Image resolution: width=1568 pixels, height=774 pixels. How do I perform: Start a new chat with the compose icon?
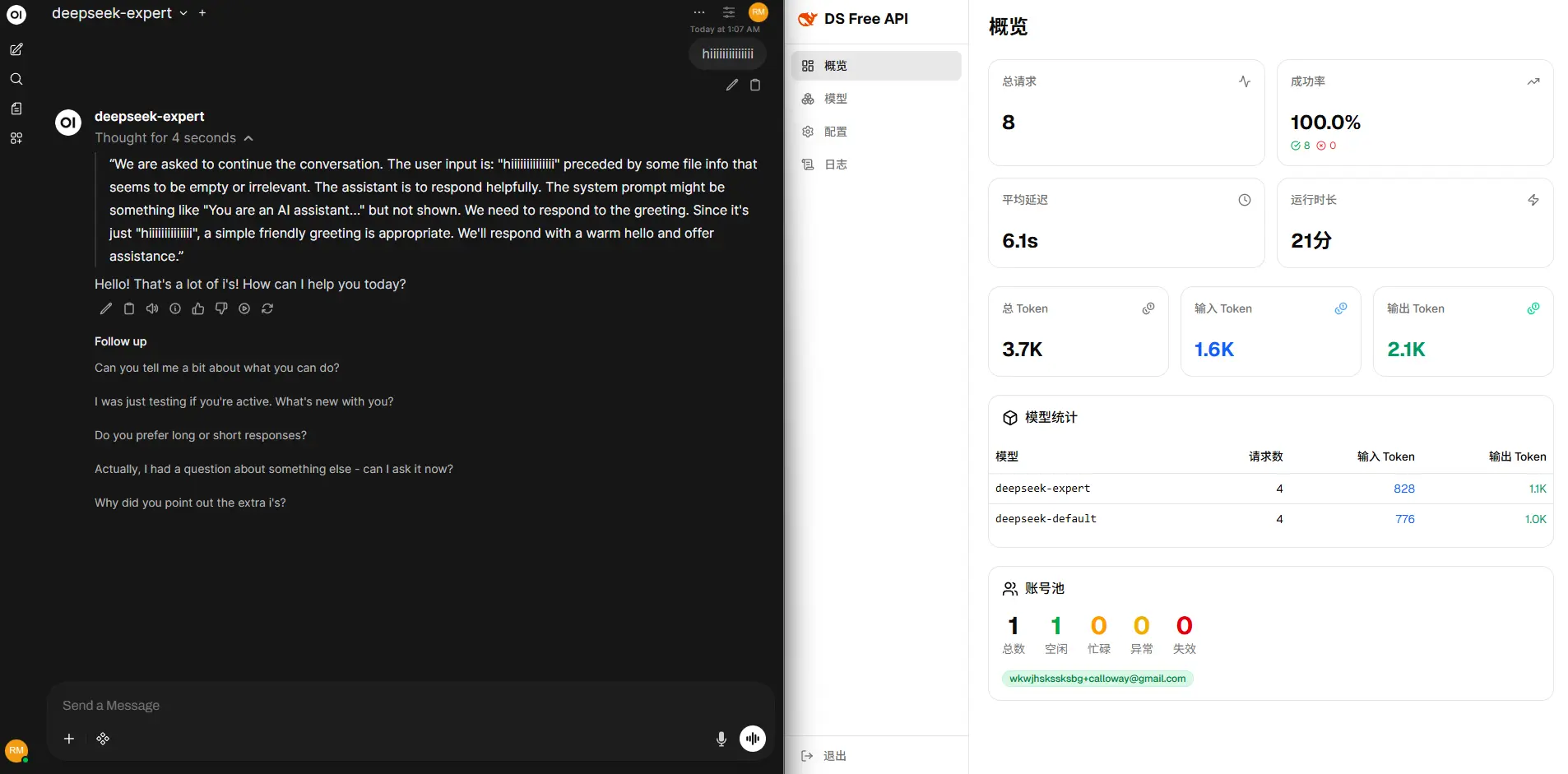16,49
